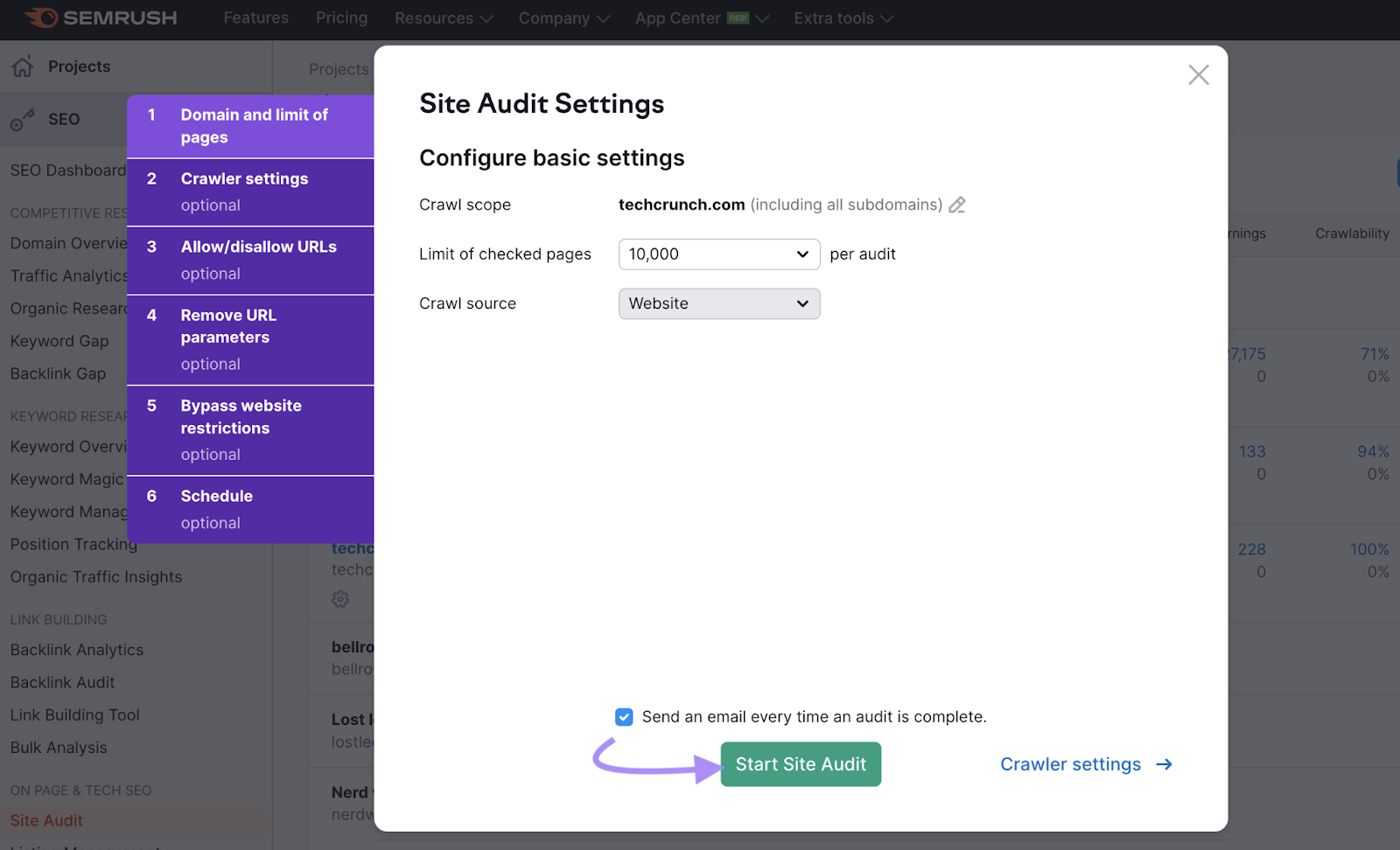
Task: Open the gear settings icon under techcrunch project
Action: pyautogui.click(x=340, y=599)
